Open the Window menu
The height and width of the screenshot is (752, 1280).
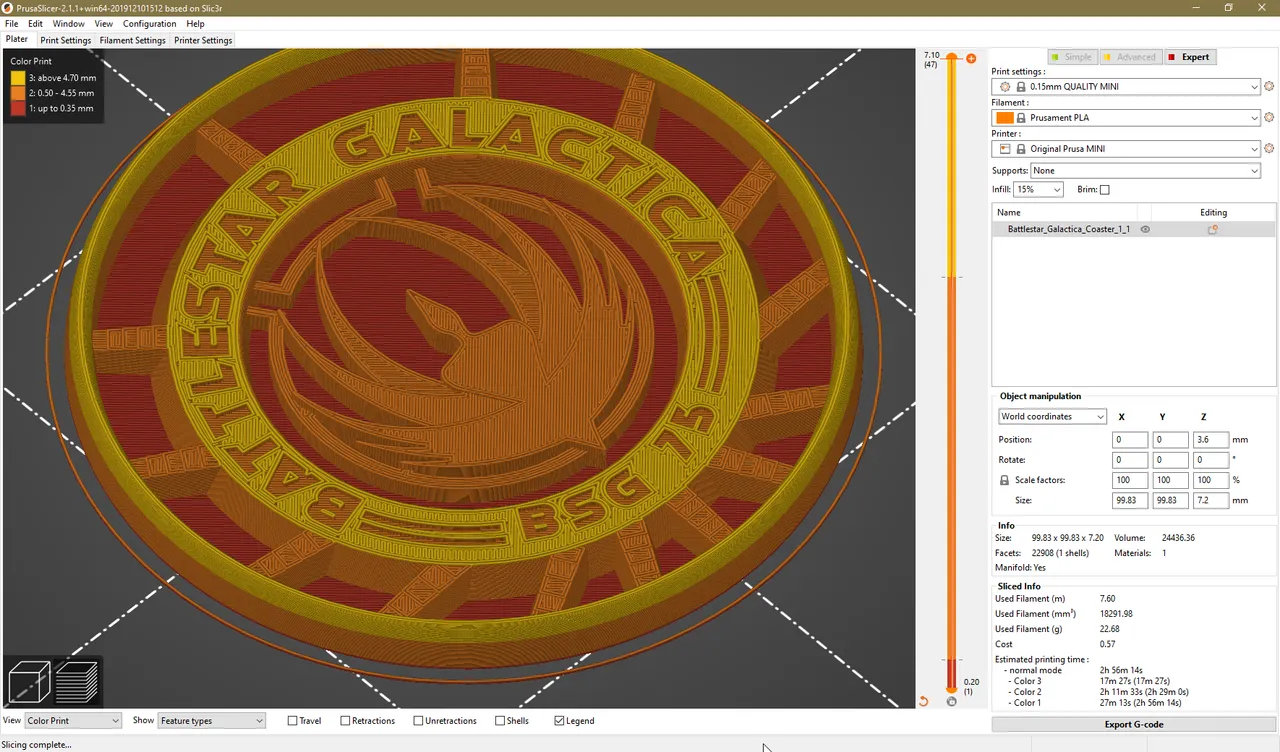point(68,24)
